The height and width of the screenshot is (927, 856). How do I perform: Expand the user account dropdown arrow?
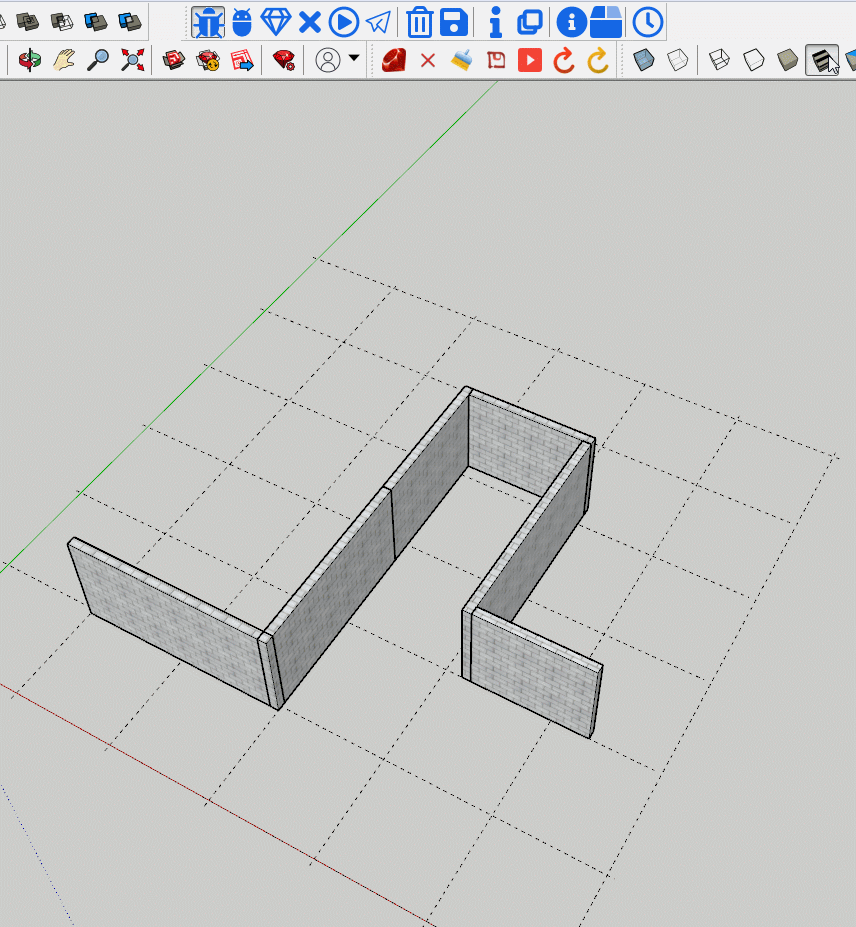point(354,60)
